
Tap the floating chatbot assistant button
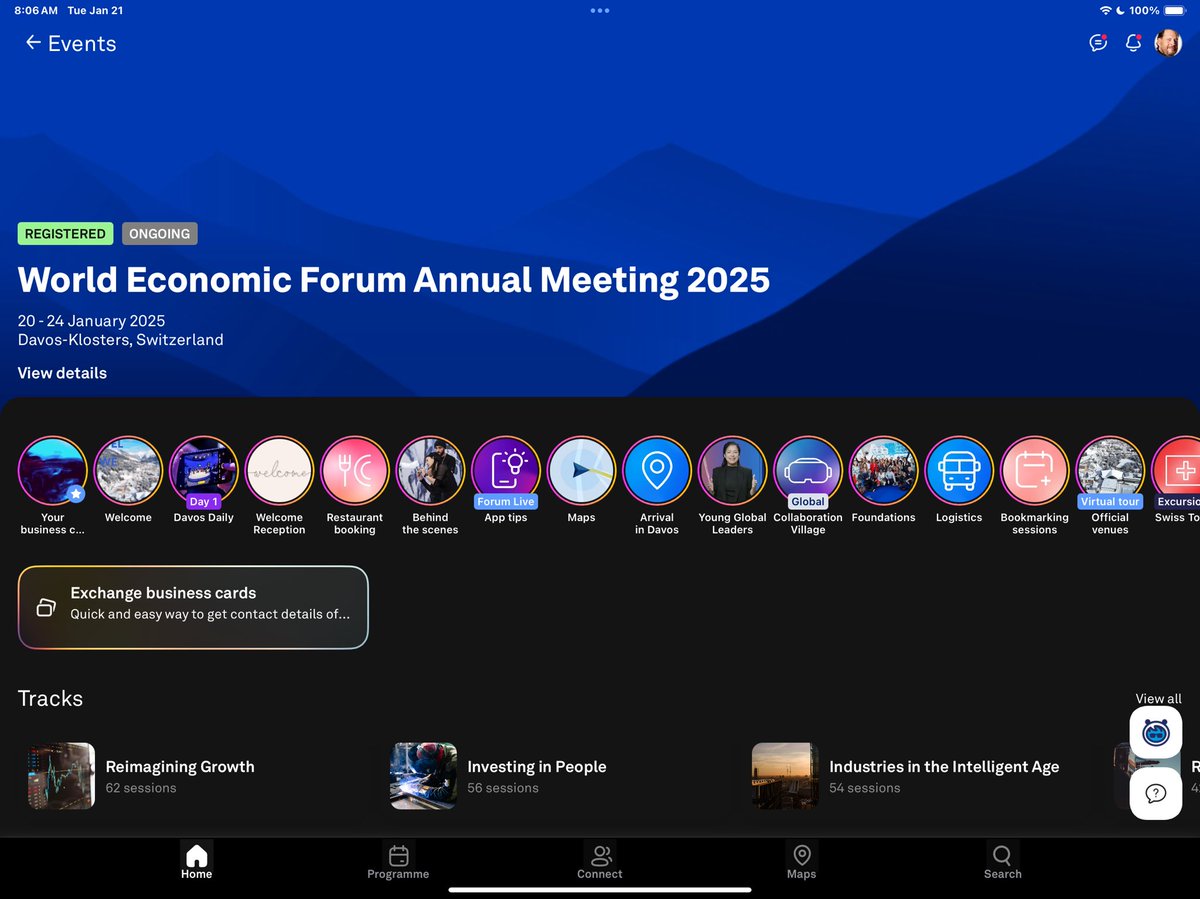(x=1156, y=732)
